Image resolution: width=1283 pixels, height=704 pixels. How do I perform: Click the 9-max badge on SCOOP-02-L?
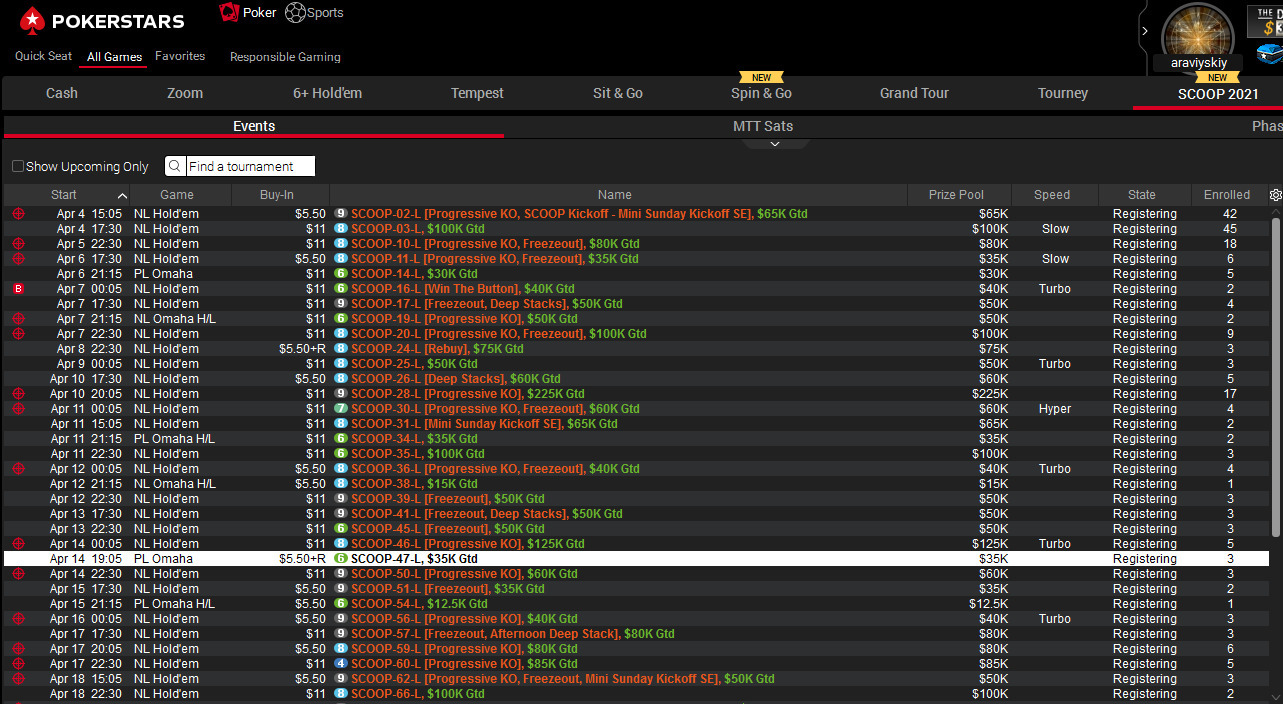pos(341,214)
